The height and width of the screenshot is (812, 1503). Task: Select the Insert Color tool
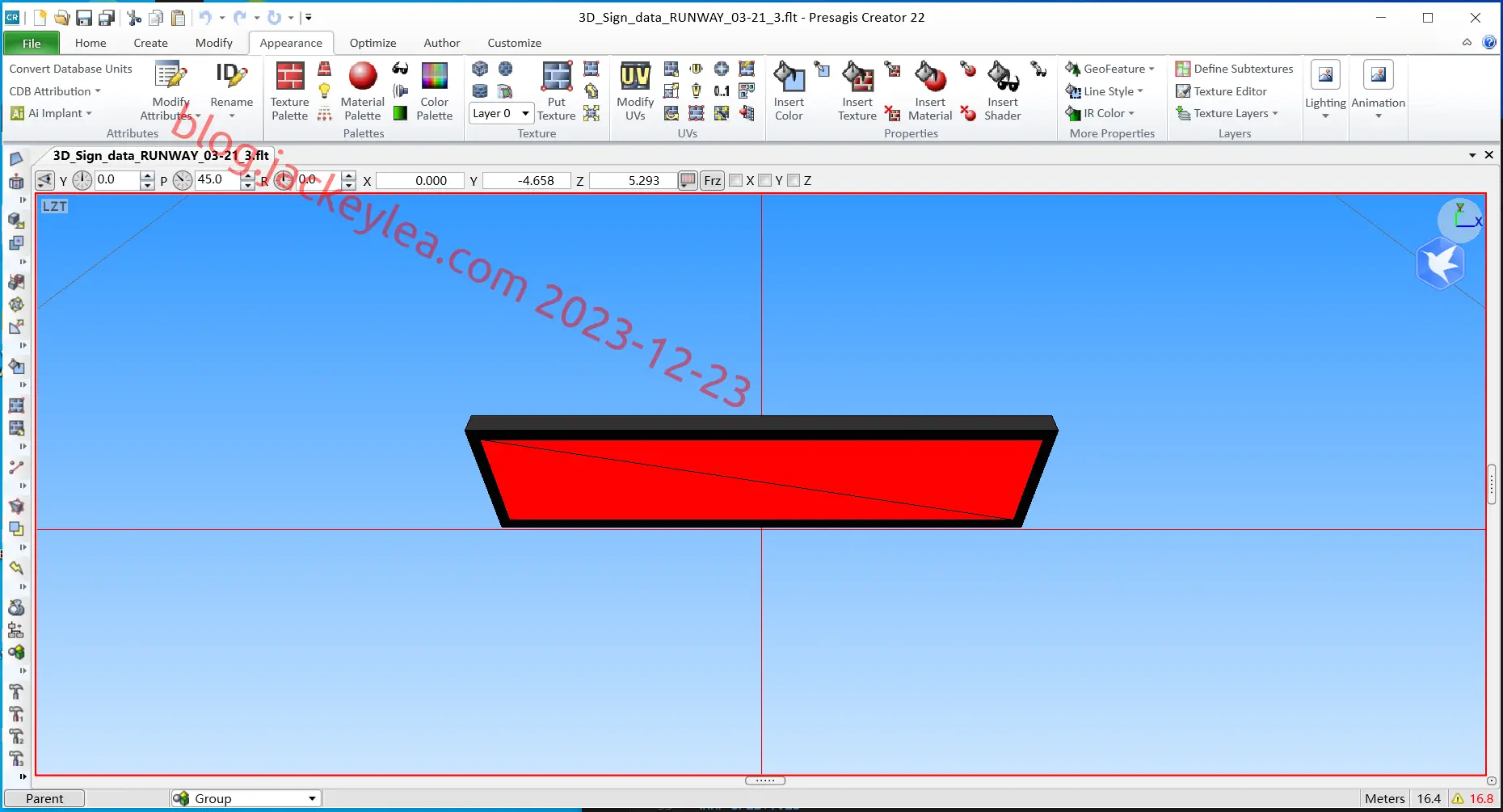(789, 91)
